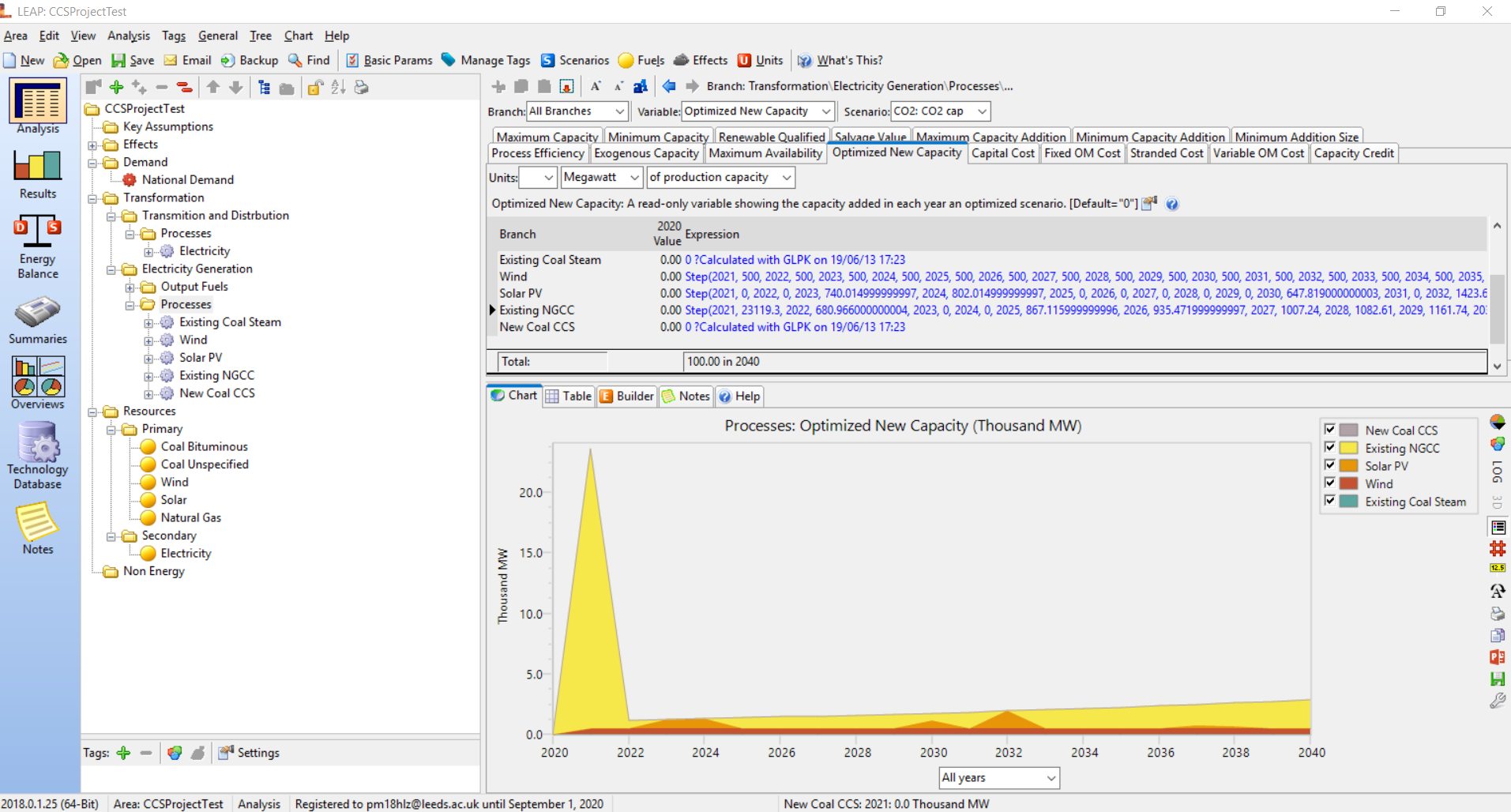Uncheck Existing NGCC in chart legend

coord(1329,448)
